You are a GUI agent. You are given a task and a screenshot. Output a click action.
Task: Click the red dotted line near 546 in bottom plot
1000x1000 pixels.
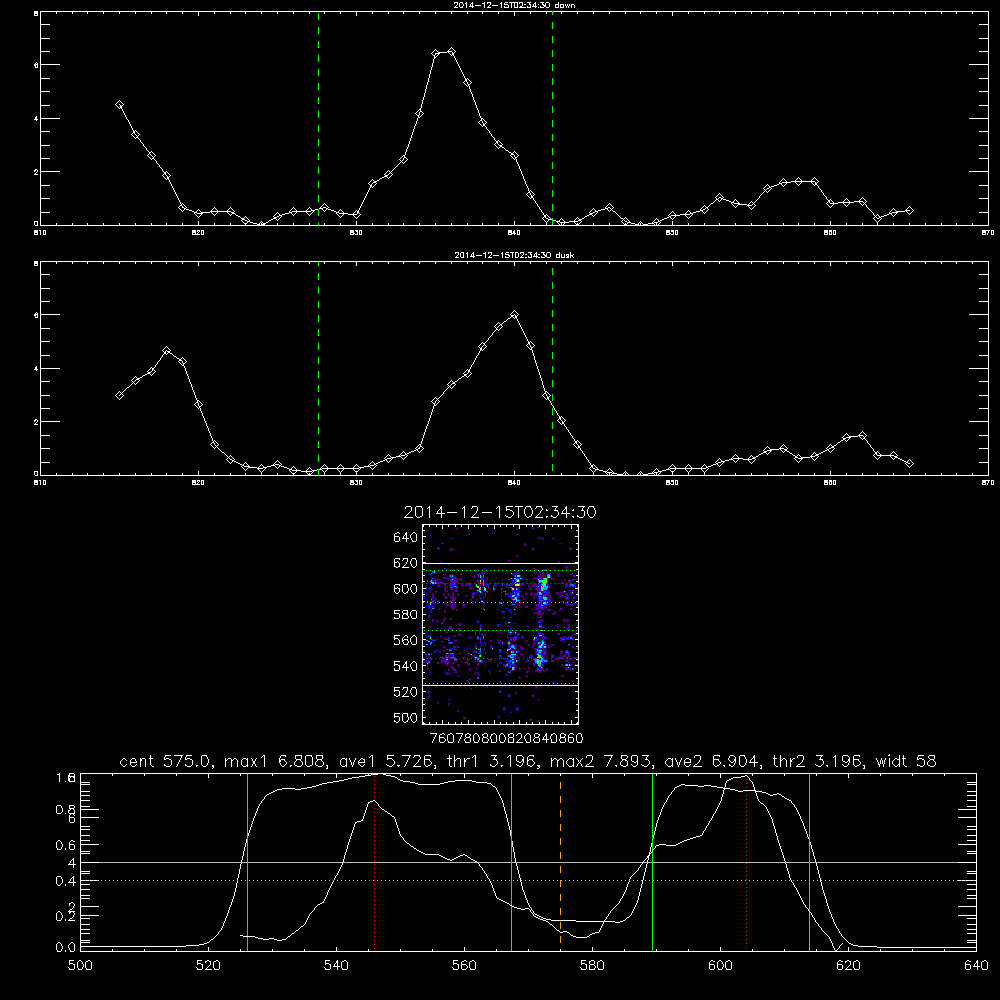coord(374,861)
